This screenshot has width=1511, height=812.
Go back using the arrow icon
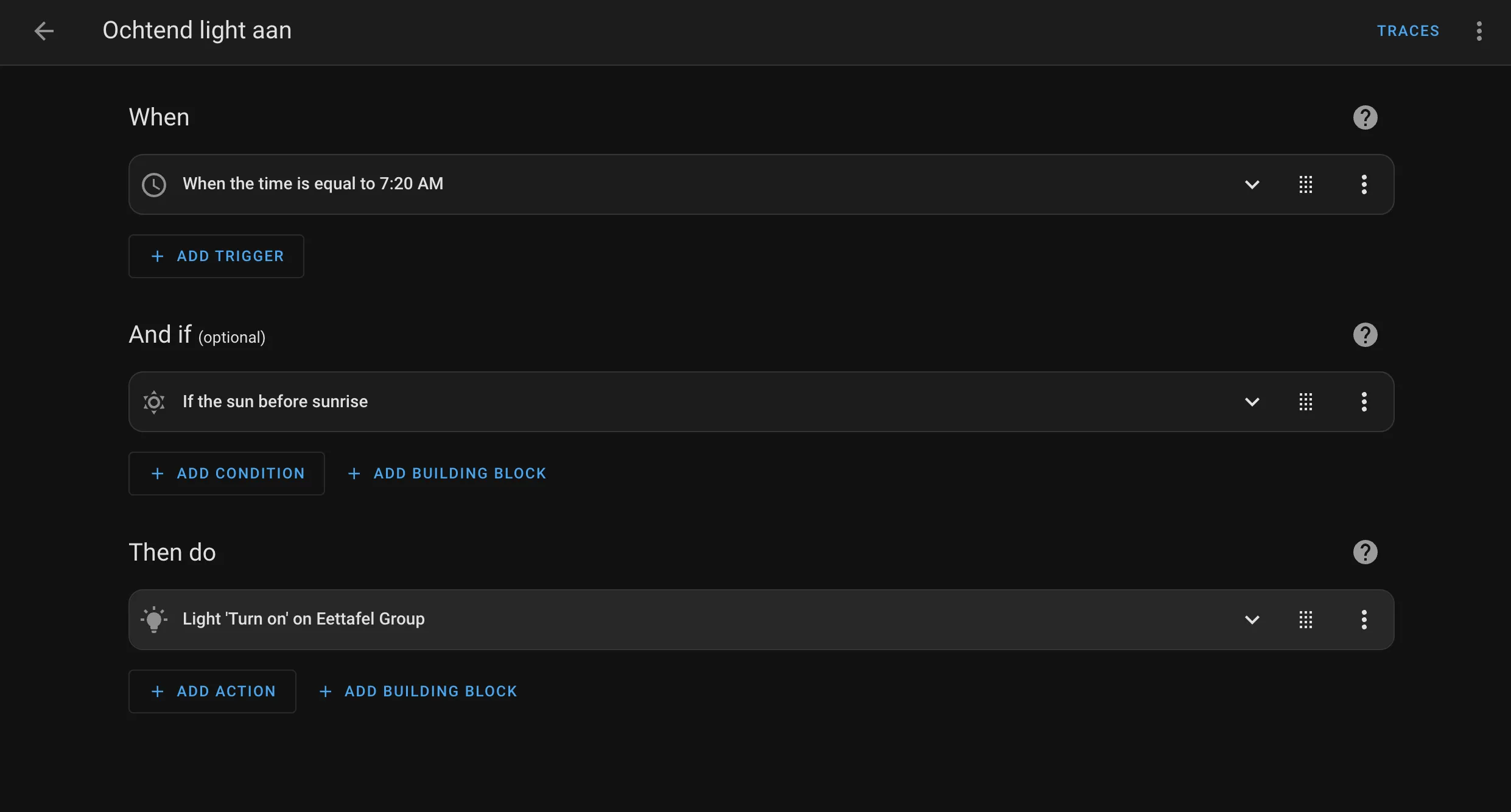pos(44,31)
